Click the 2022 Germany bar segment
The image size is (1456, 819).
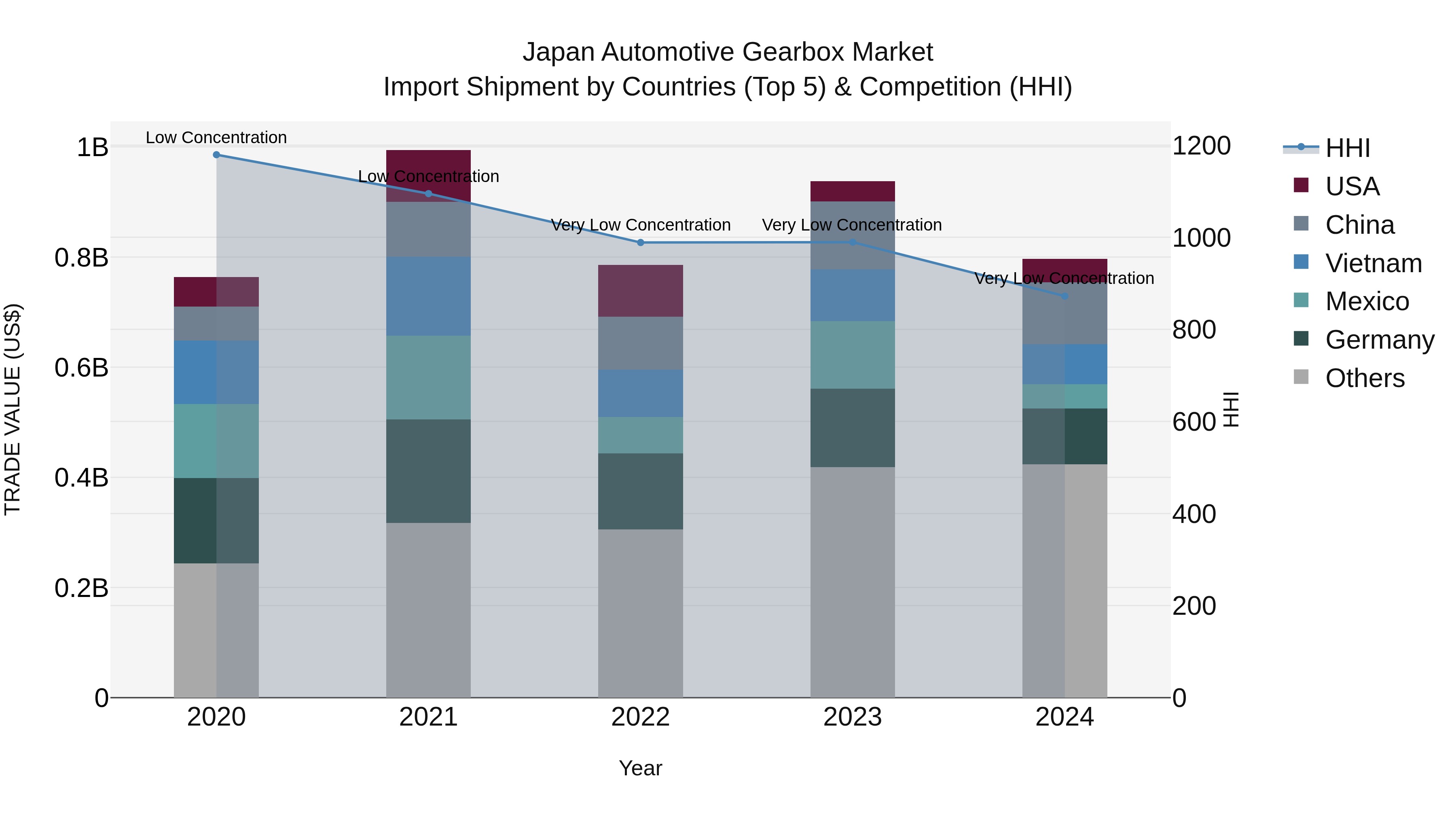click(640, 491)
